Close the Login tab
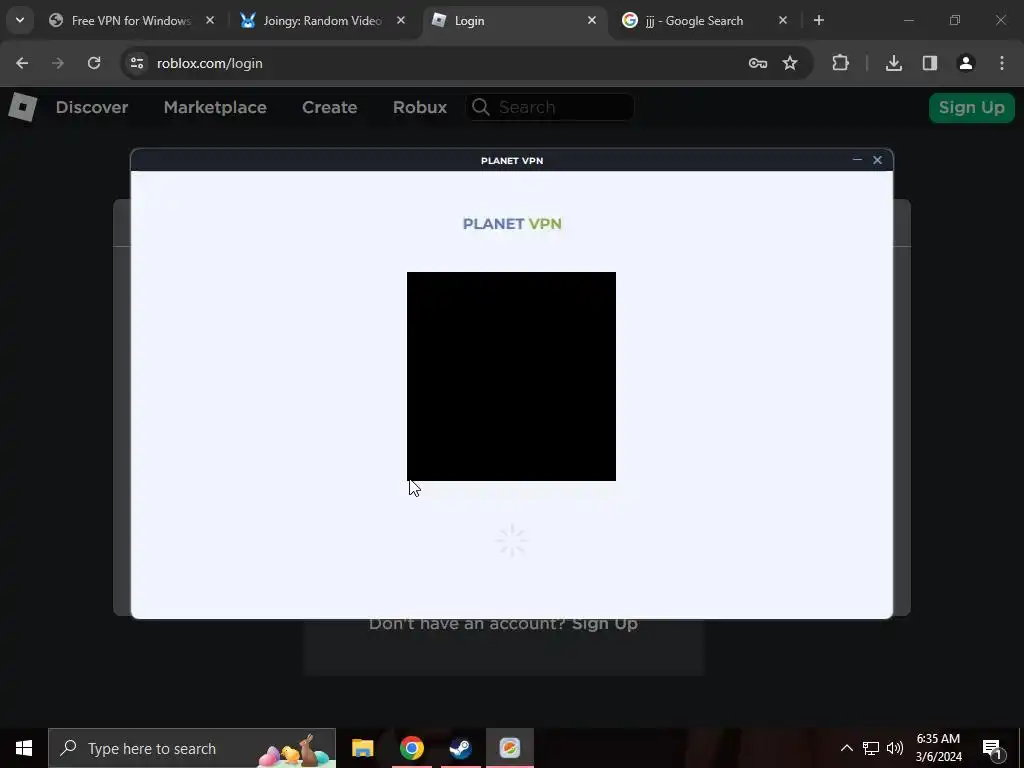Image resolution: width=1024 pixels, height=768 pixels. [592, 20]
